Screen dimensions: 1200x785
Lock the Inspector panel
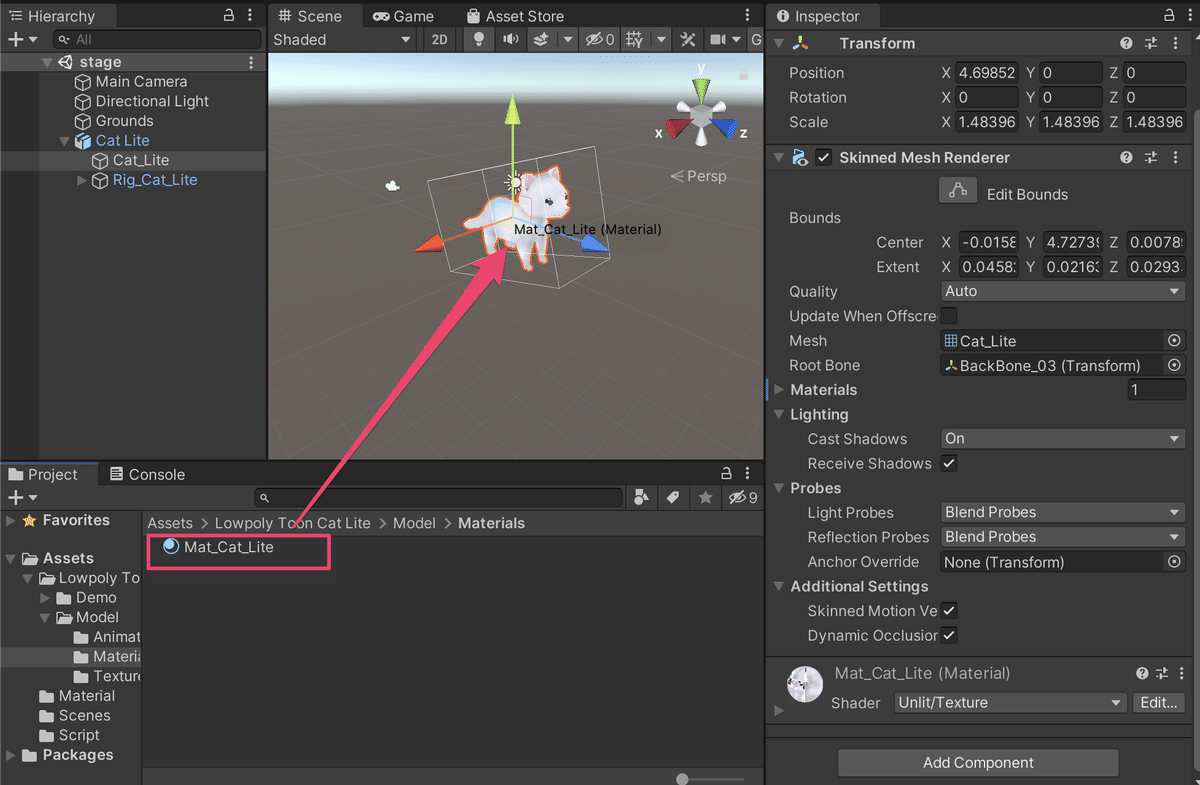click(1170, 16)
